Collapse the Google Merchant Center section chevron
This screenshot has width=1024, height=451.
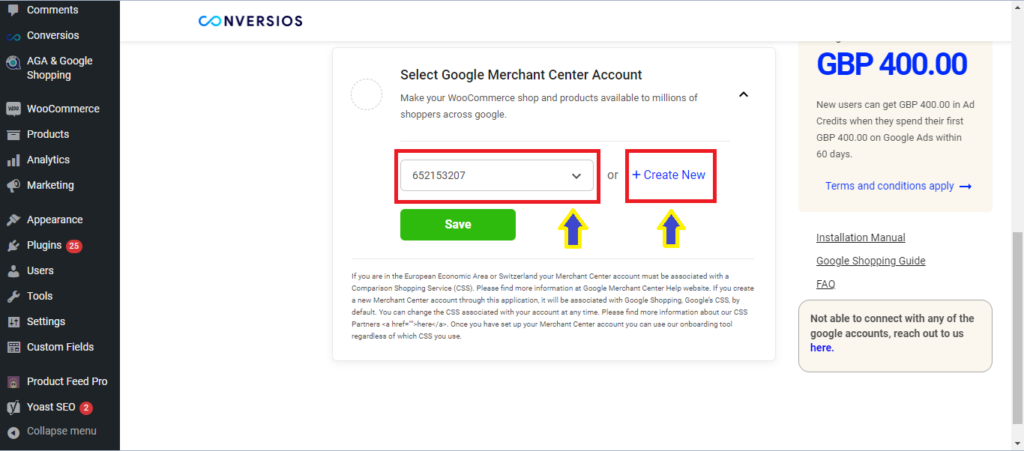pos(743,95)
